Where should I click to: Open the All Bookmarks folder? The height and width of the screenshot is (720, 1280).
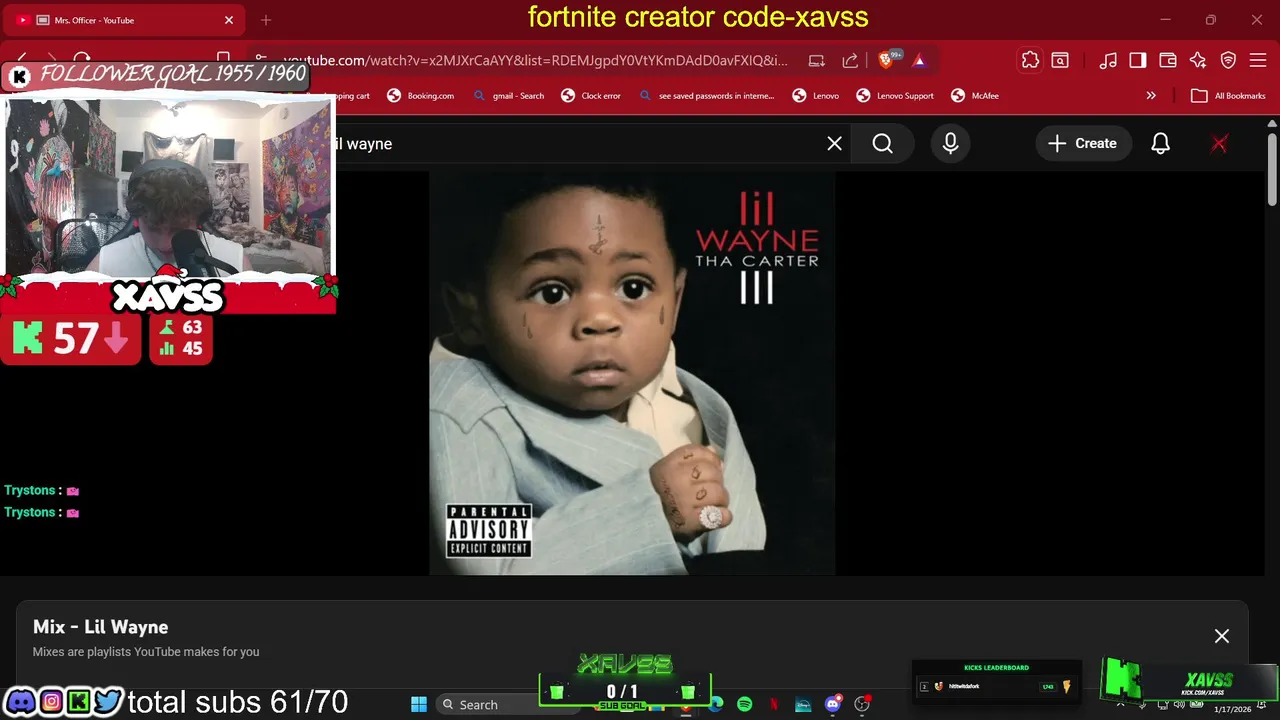(1229, 96)
